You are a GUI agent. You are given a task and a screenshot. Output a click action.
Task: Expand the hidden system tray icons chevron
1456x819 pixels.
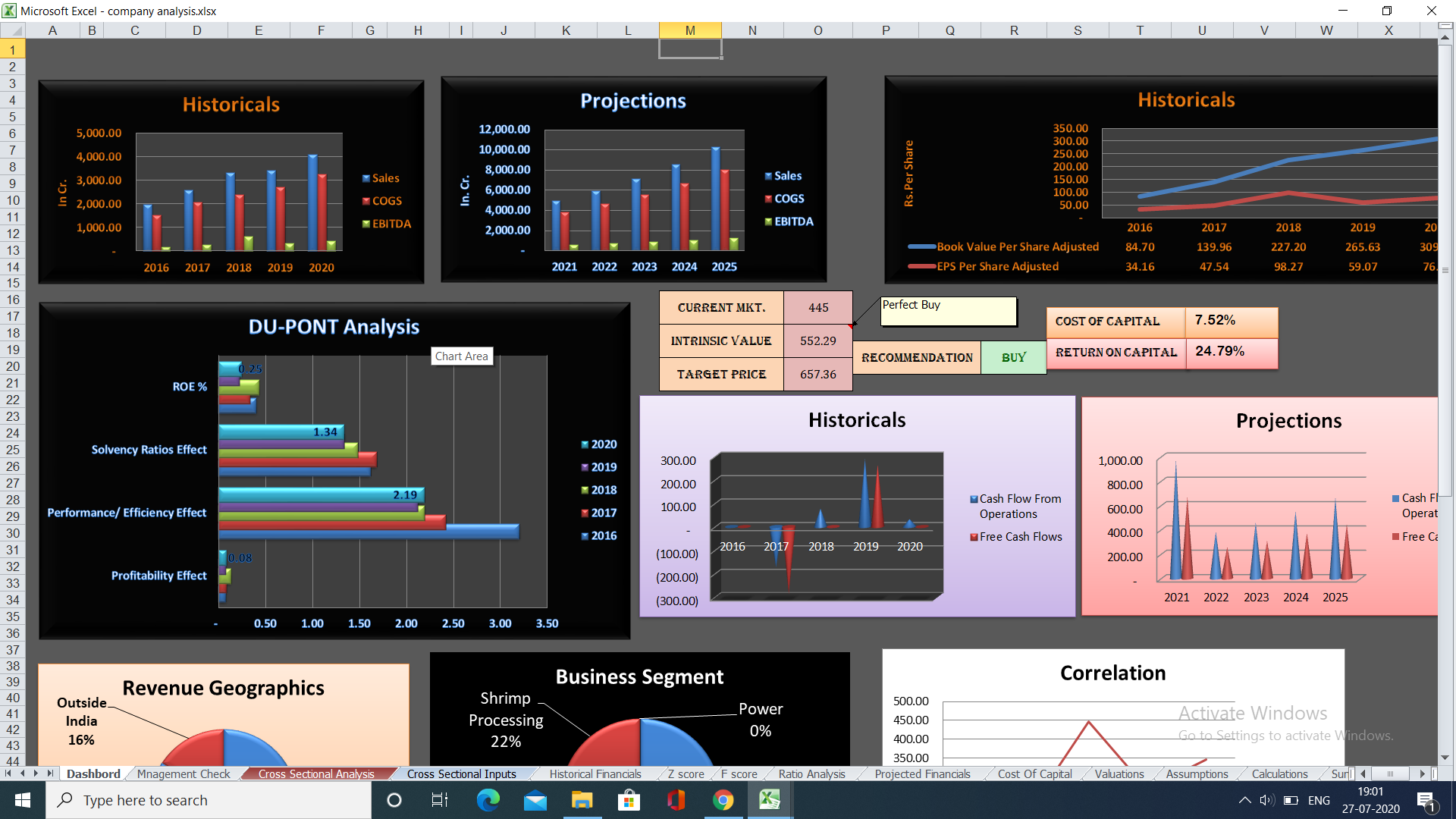[1244, 800]
